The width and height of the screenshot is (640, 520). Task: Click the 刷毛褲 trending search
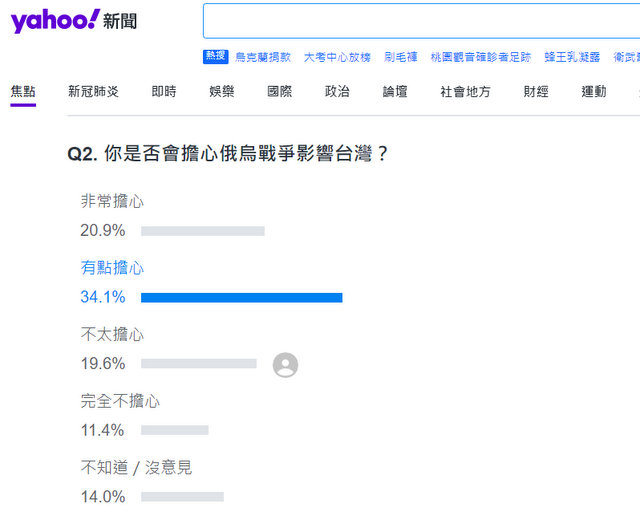point(401,58)
